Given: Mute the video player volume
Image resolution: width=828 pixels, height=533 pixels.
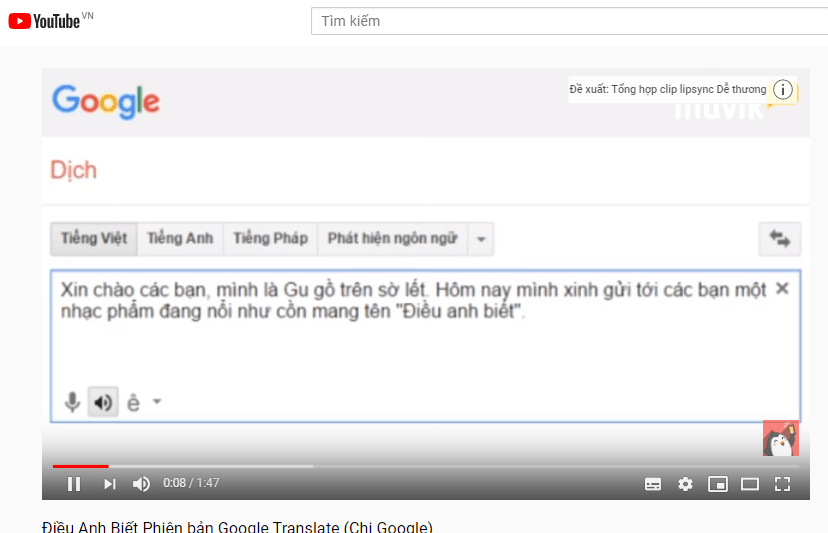Looking at the screenshot, I should (141, 484).
